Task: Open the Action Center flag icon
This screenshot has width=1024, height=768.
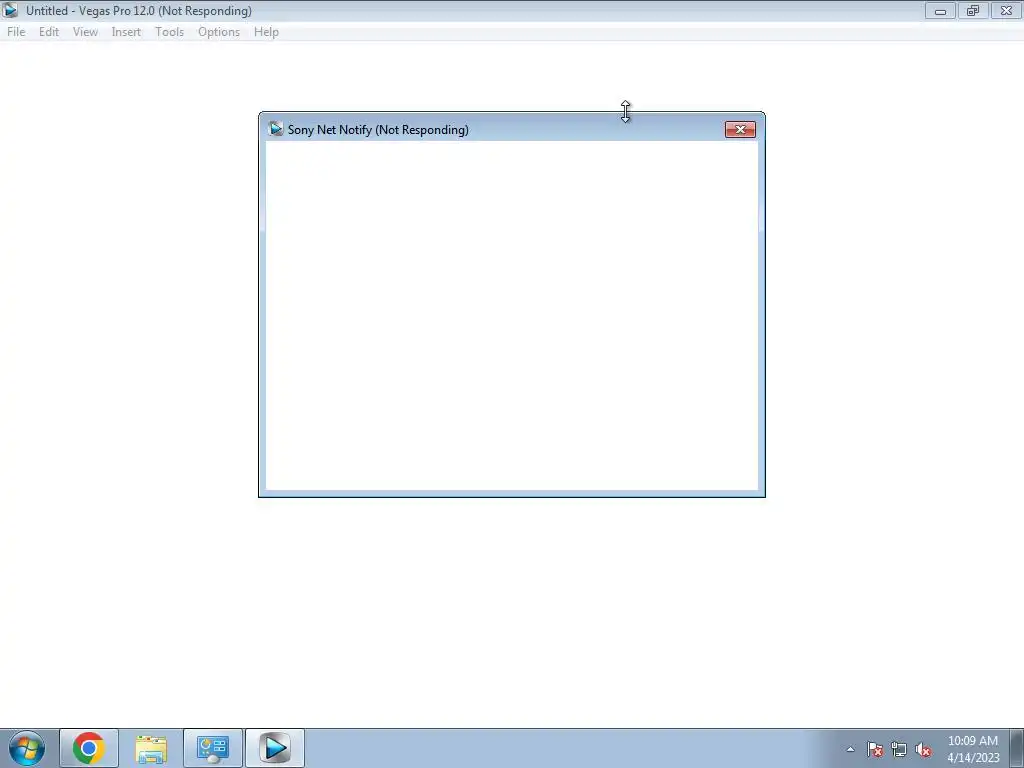Action: [x=875, y=749]
